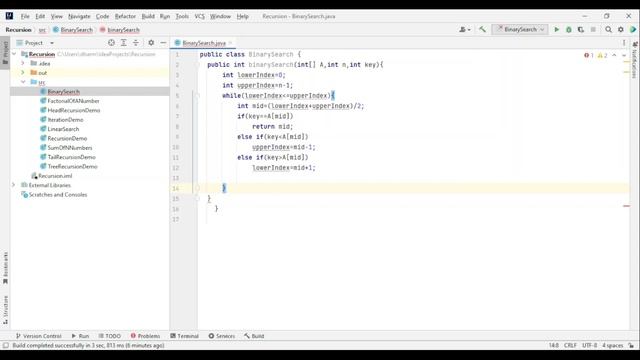
Task: Open UTF-8 encoding selector
Action: tap(589, 345)
